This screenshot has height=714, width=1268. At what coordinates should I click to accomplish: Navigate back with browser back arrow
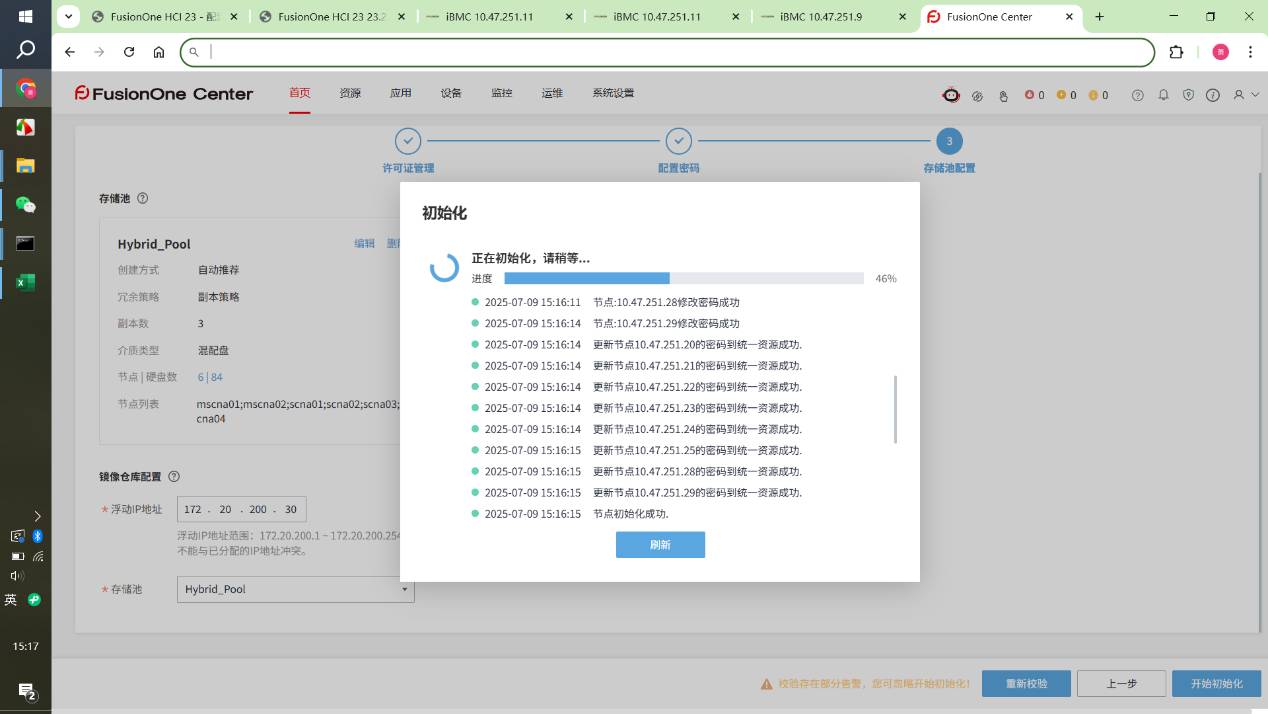coord(69,52)
